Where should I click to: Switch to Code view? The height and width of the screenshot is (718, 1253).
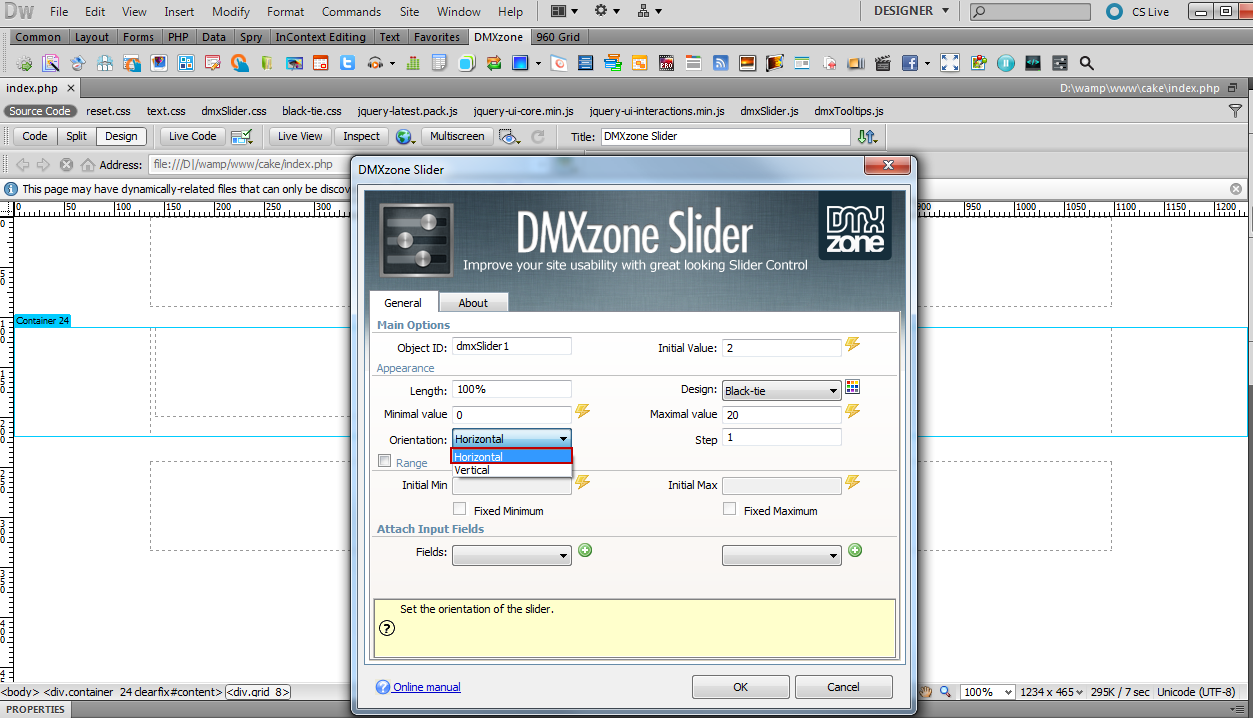(x=35, y=137)
